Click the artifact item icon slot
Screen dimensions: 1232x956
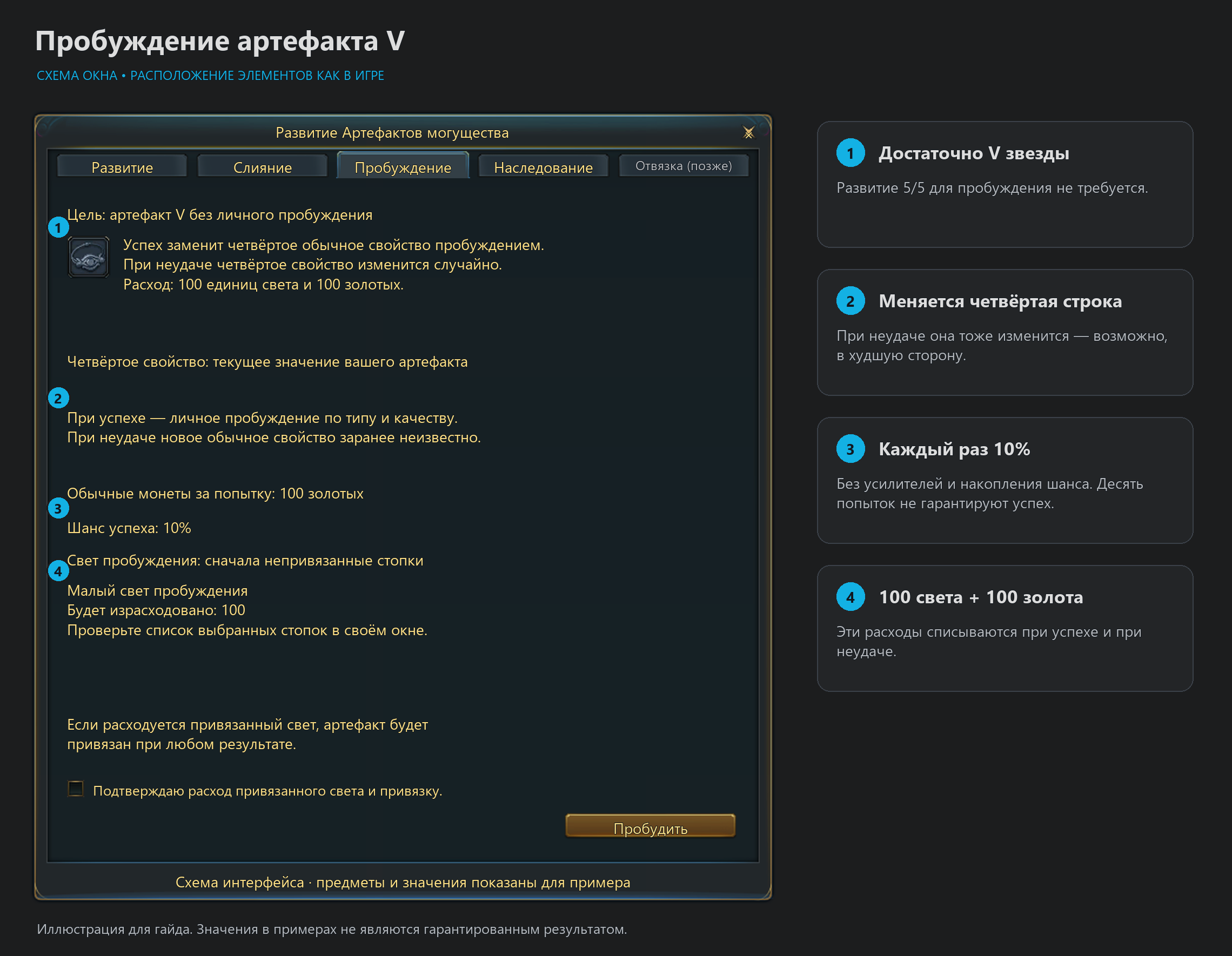[x=89, y=257]
